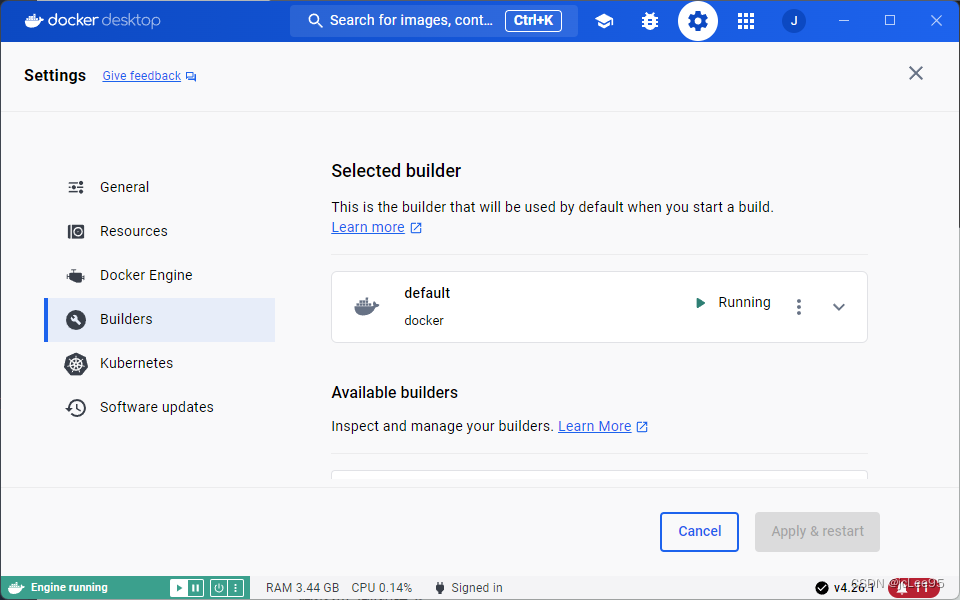Screen dimensions: 960x600
Task: Resume engine with status bar play button
Action: [179, 588]
